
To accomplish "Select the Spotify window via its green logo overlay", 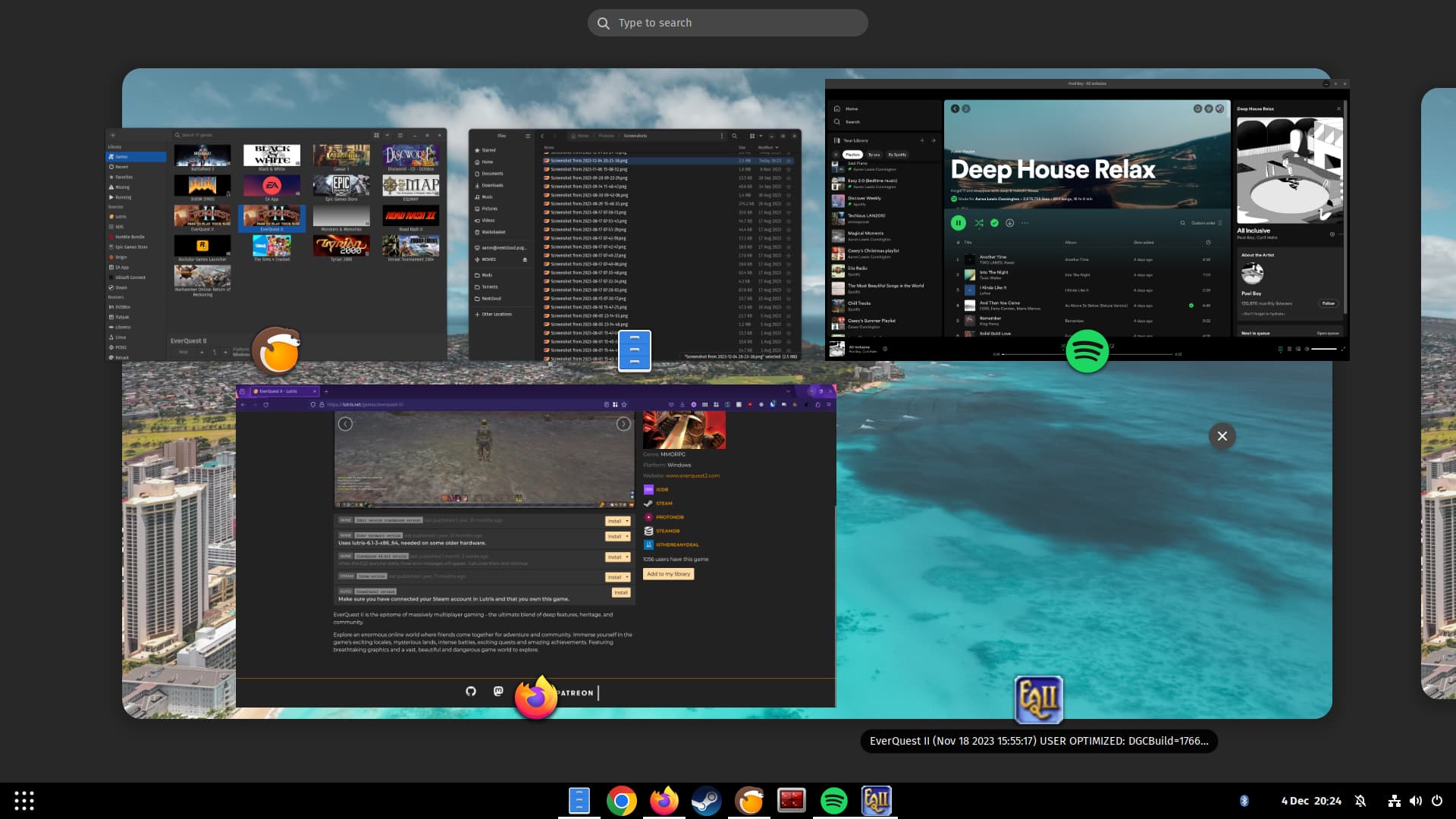I will tap(1087, 351).
